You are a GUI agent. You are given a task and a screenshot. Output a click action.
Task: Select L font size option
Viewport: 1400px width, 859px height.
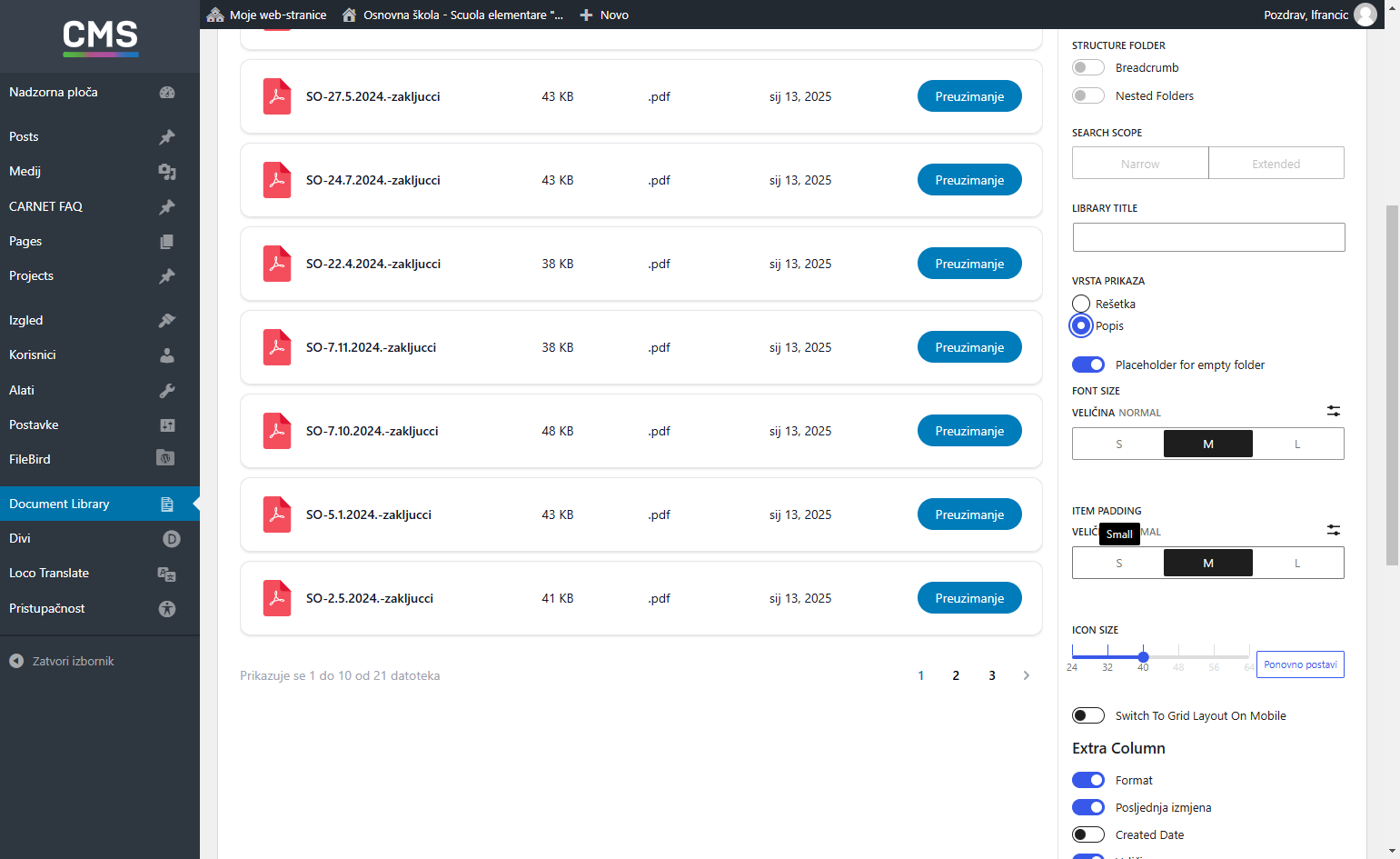tap(1297, 444)
